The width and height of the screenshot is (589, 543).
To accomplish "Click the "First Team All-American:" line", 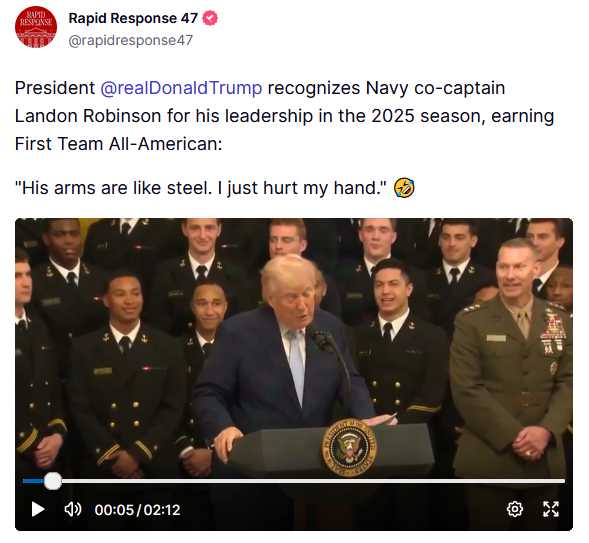I will (119, 144).
